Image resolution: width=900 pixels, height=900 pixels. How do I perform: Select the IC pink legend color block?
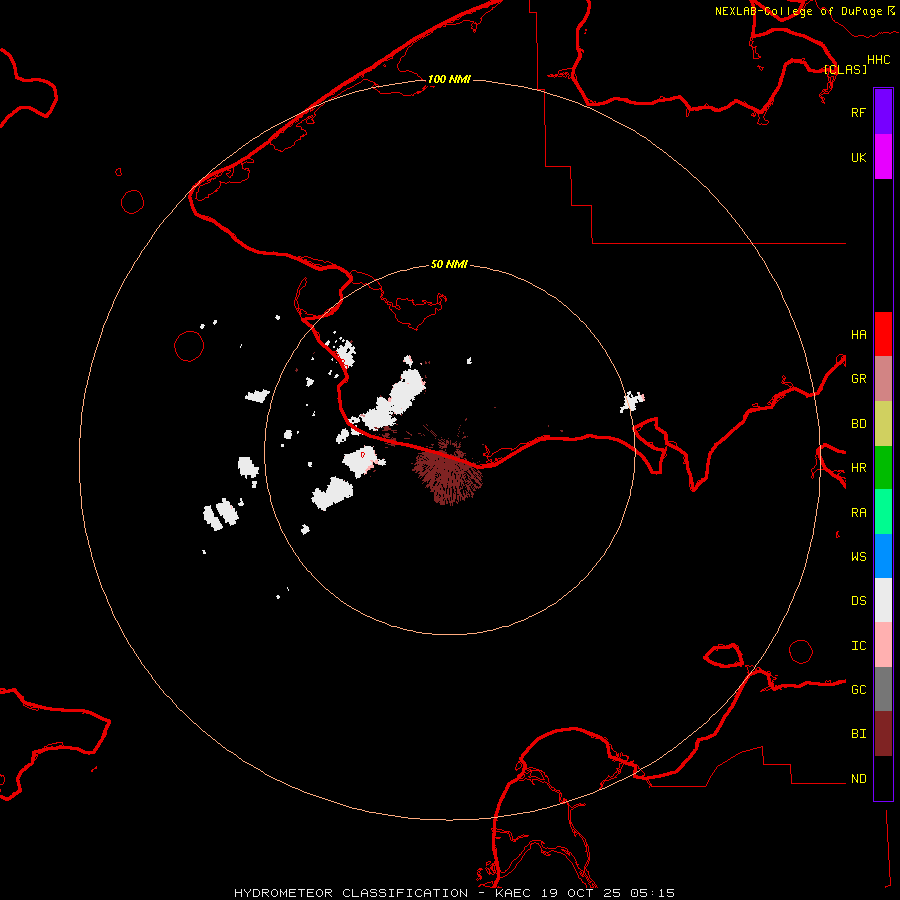(x=883, y=645)
